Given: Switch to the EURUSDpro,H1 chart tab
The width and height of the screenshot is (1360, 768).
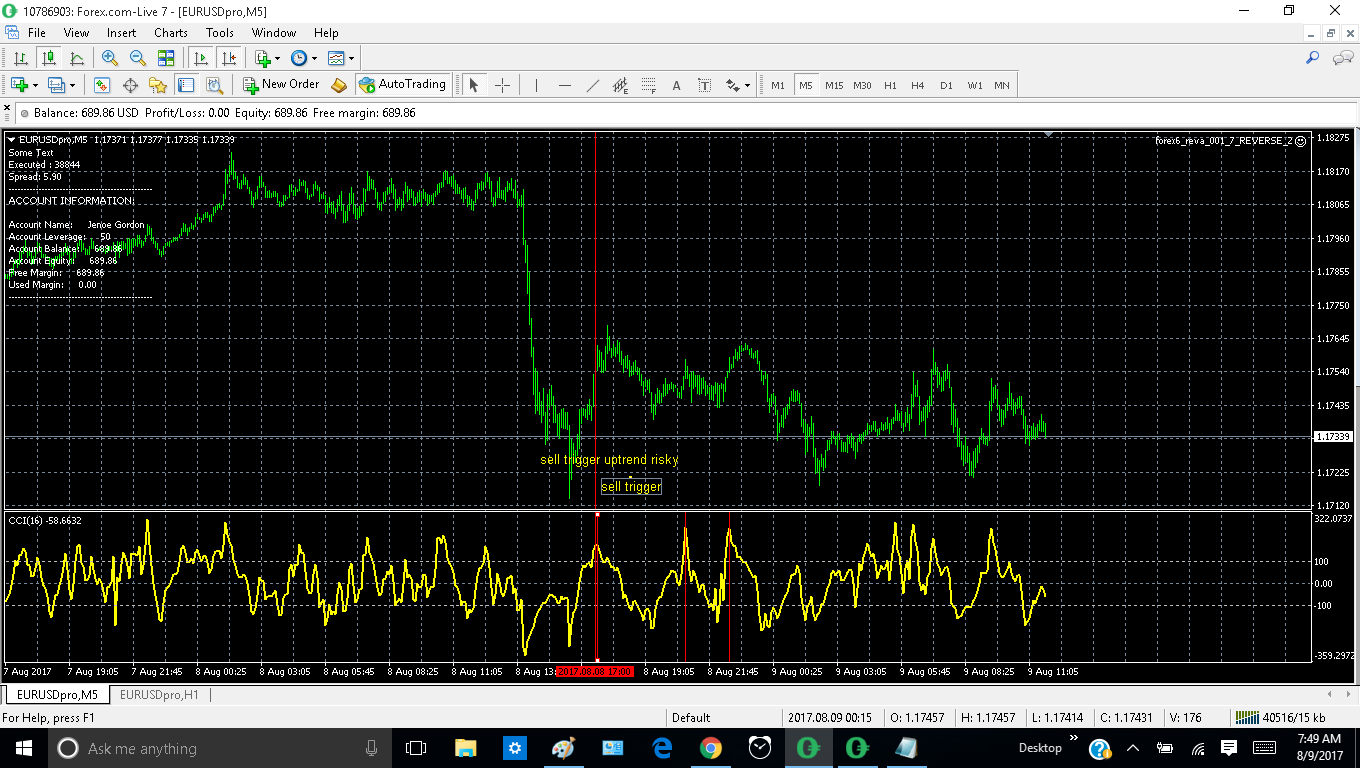Looking at the screenshot, I should point(158,694).
